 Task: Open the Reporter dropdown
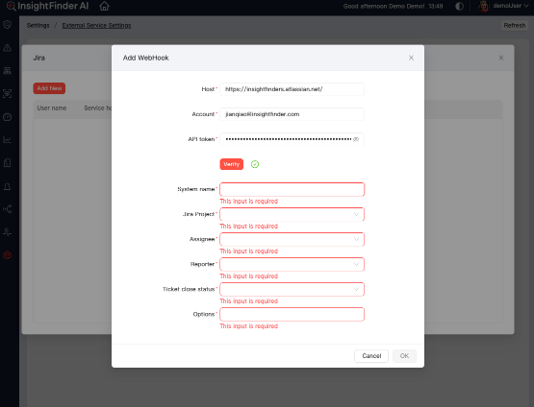click(292, 264)
